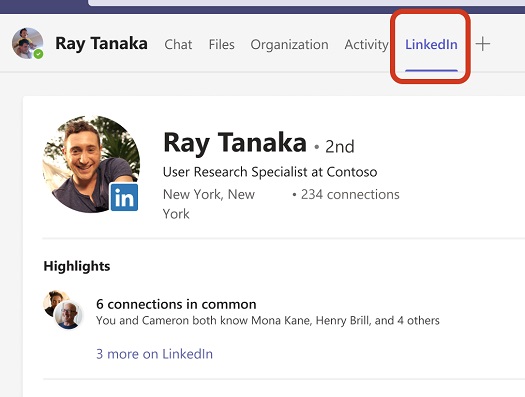This screenshot has height=397, width=525.
Task: Click the Ray Tanaka name in chat header
Action: click(x=101, y=44)
